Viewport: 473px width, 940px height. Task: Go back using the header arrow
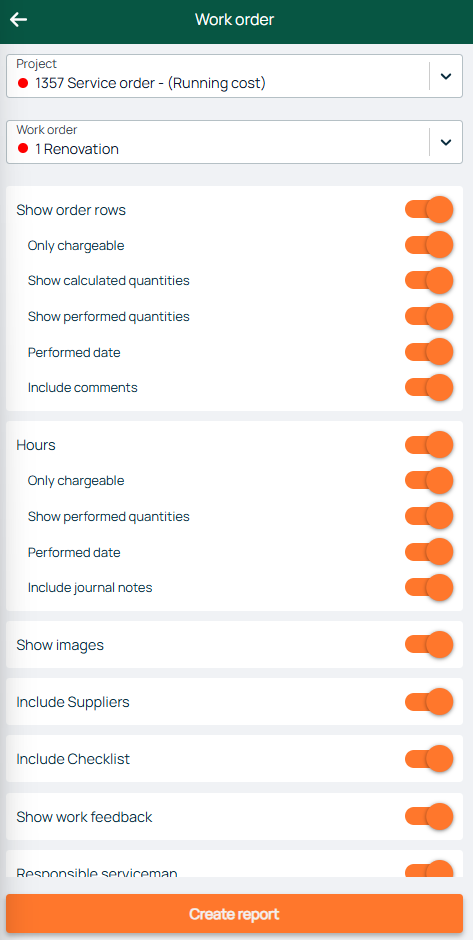[x=19, y=20]
